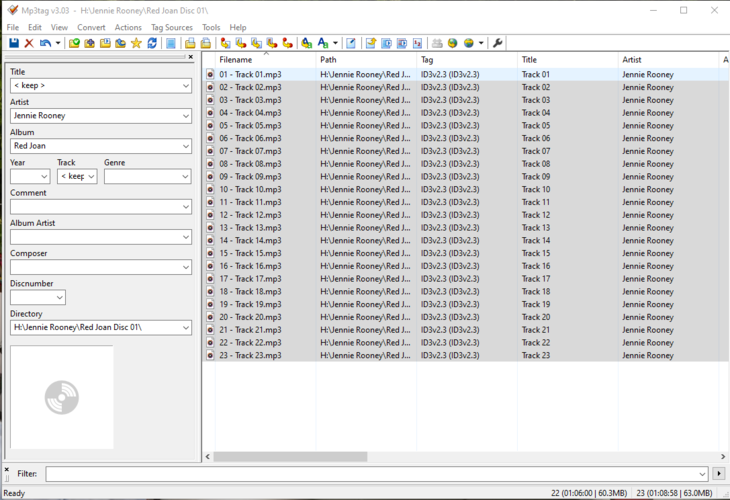The height and width of the screenshot is (500, 730).
Task: Open dropdown arrow beside the Actions icons
Action: coord(335,43)
